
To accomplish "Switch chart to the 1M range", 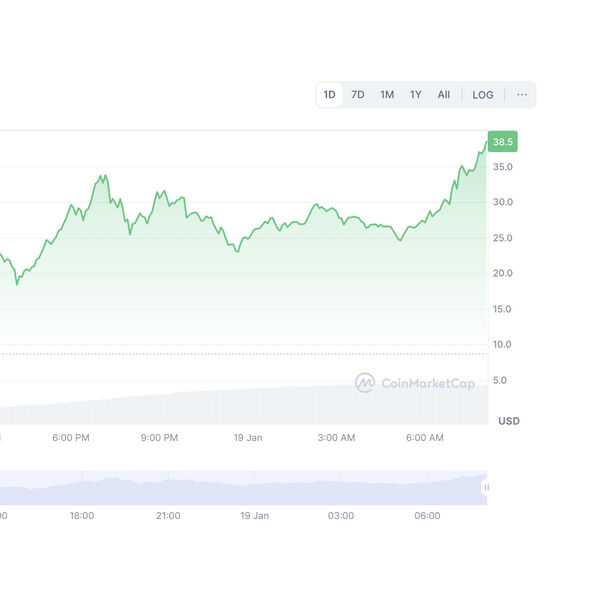I will (x=387, y=95).
